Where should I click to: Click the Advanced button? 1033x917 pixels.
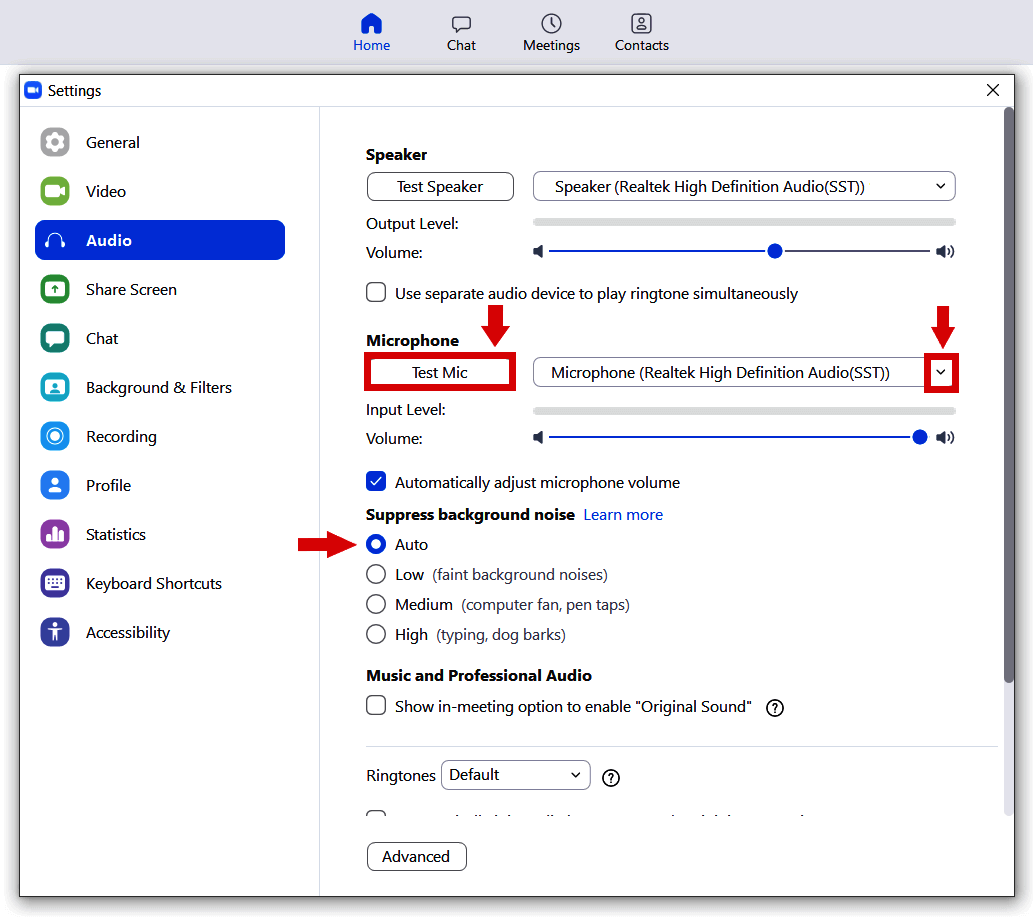[416, 856]
